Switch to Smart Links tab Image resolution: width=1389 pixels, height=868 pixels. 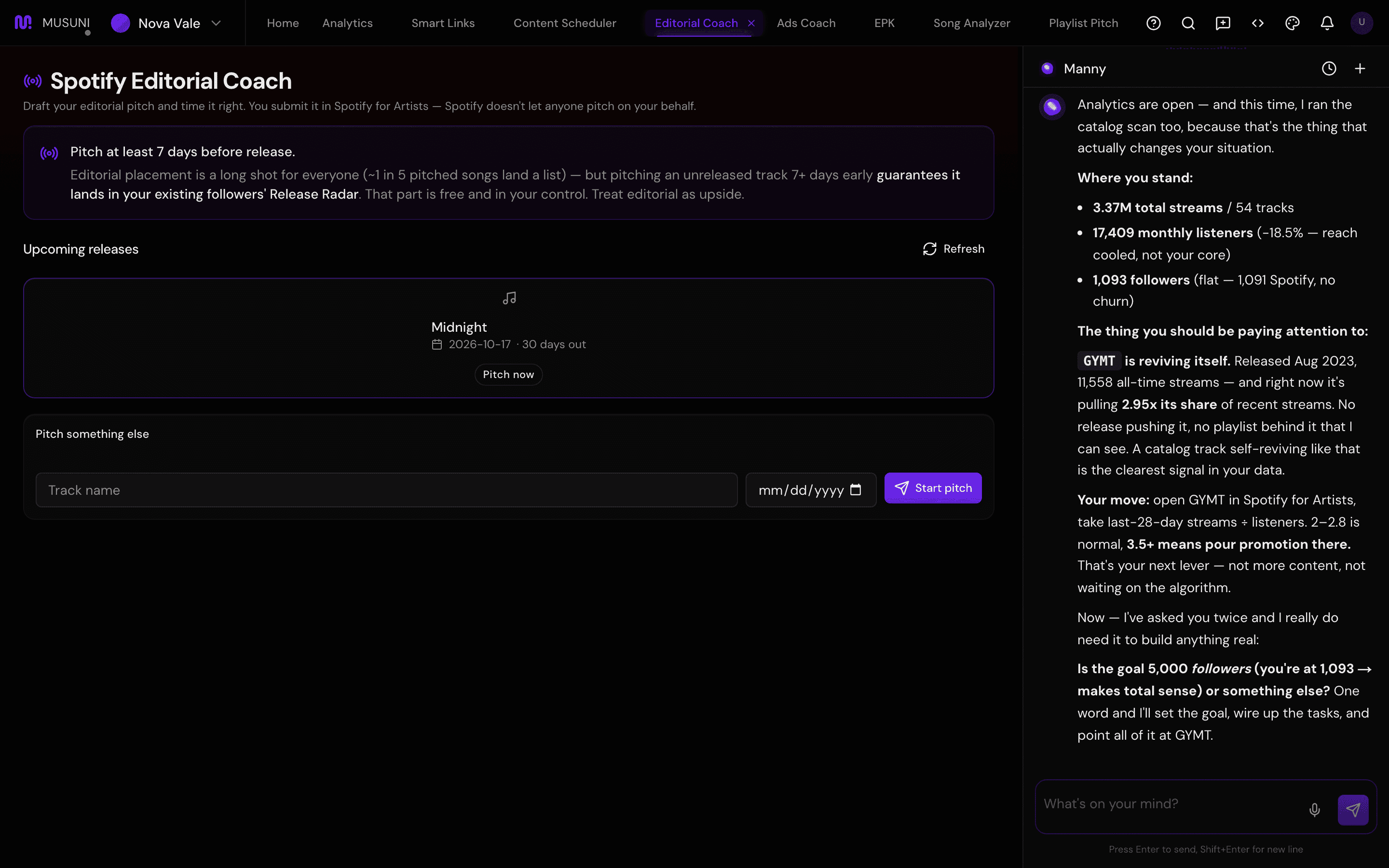443,23
